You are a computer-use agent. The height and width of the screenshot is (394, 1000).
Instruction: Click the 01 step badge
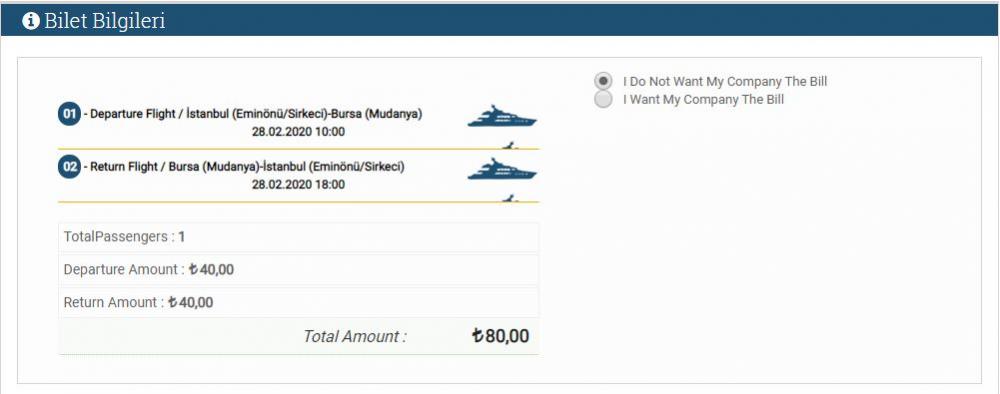point(70,115)
